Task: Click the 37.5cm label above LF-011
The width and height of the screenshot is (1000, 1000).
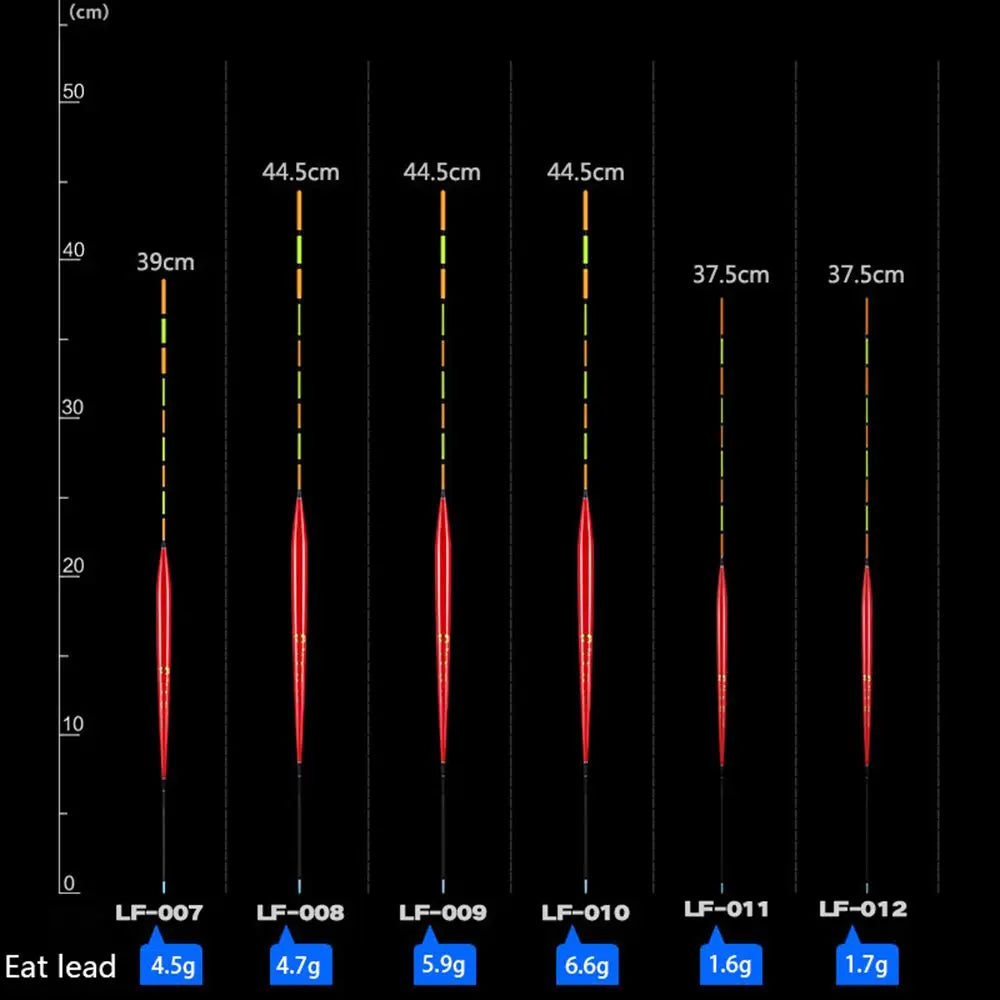Action: [x=731, y=274]
